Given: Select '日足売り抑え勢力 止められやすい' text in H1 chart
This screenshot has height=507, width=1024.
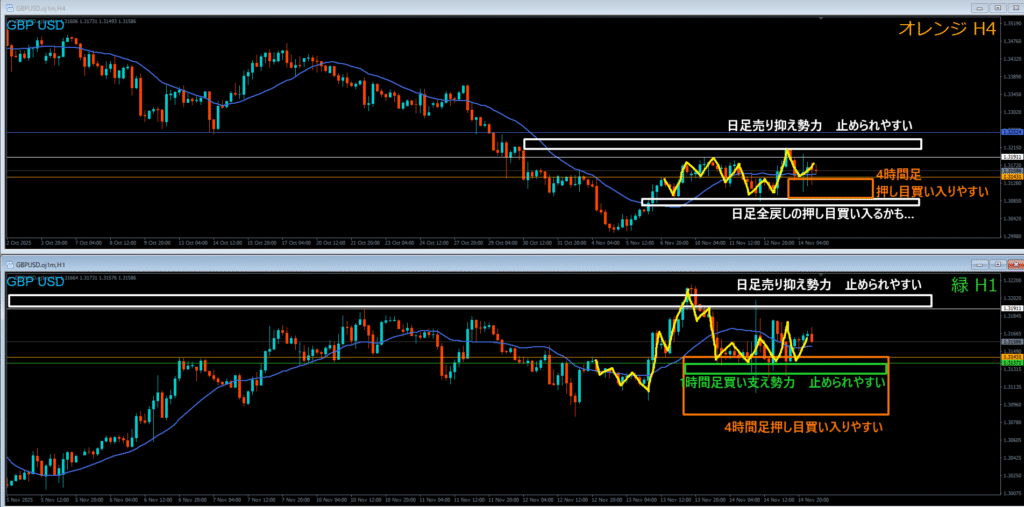Looking at the screenshot, I should tap(829, 285).
